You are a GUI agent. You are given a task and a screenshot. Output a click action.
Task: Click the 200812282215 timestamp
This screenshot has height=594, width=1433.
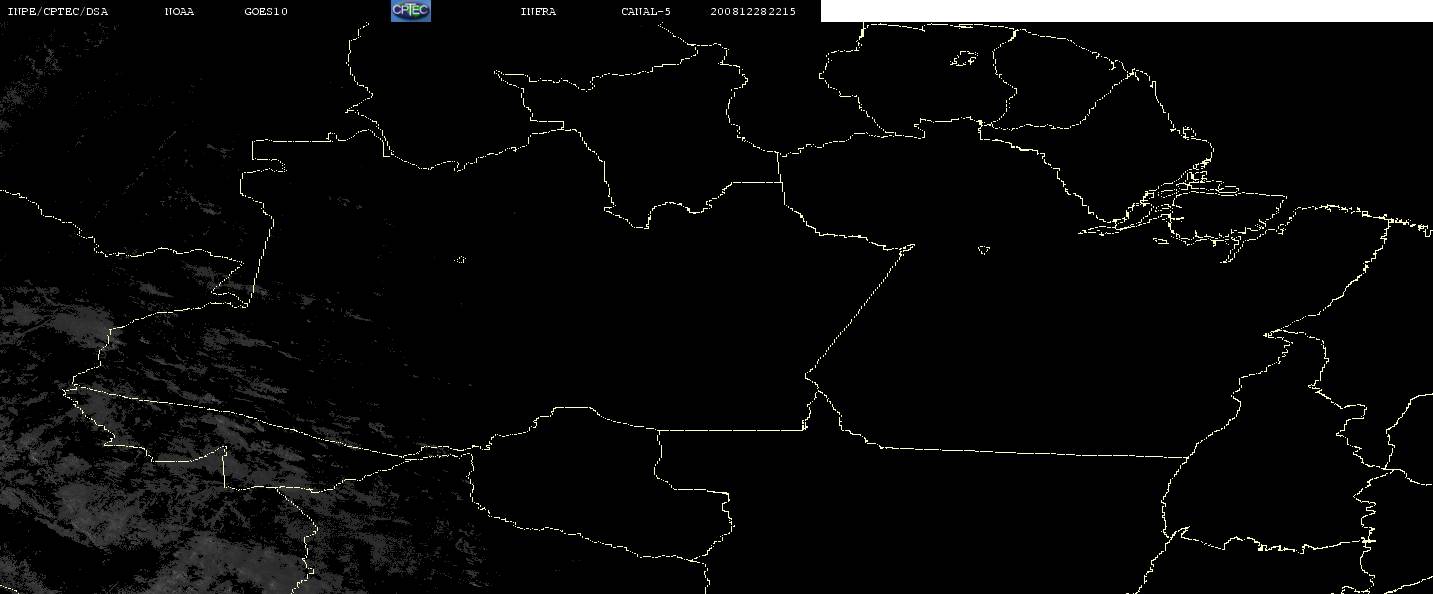[x=754, y=12]
